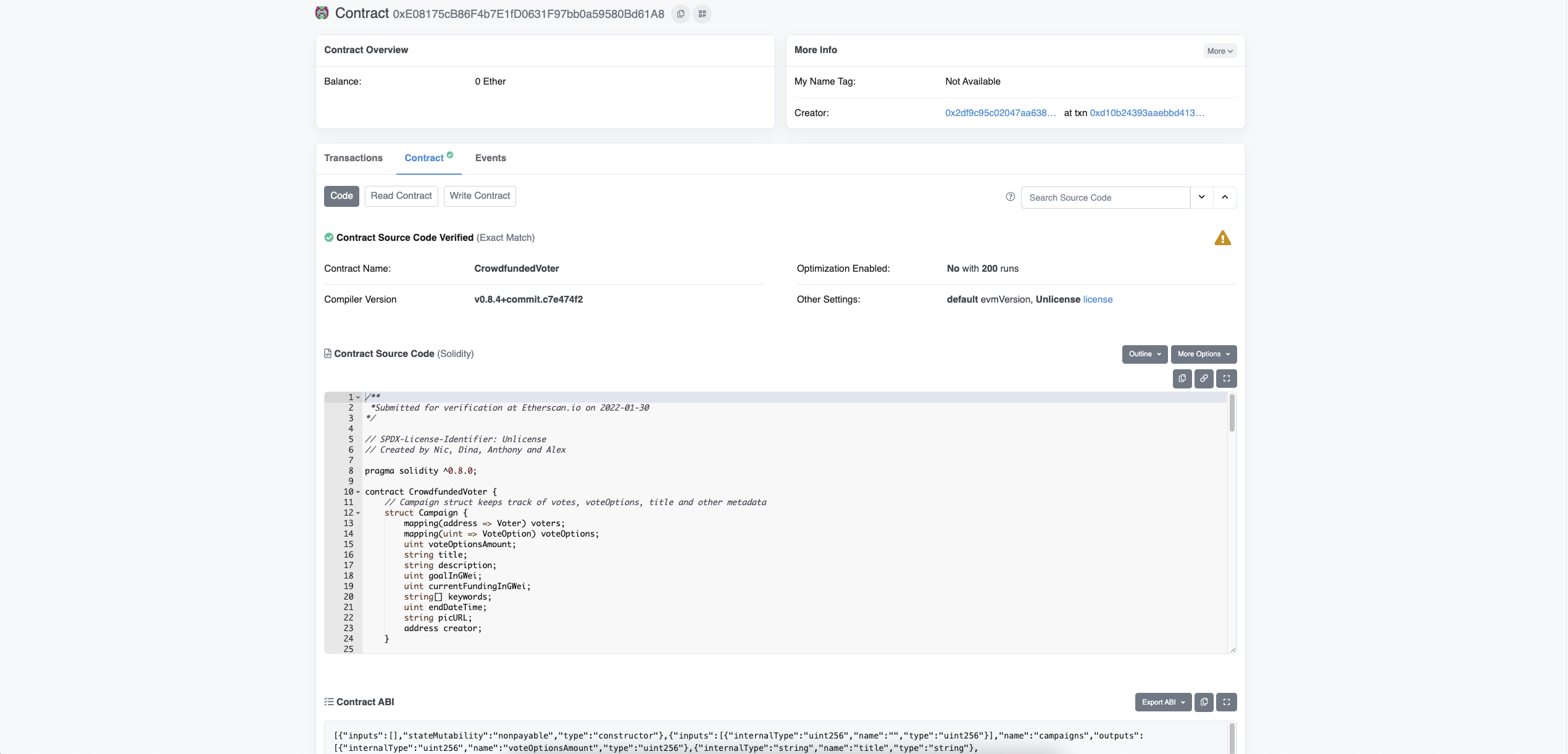The width and height of the screenshot is (1568, 754).
Task: Open the Read Contract view
Action: [x=401, y=196]
